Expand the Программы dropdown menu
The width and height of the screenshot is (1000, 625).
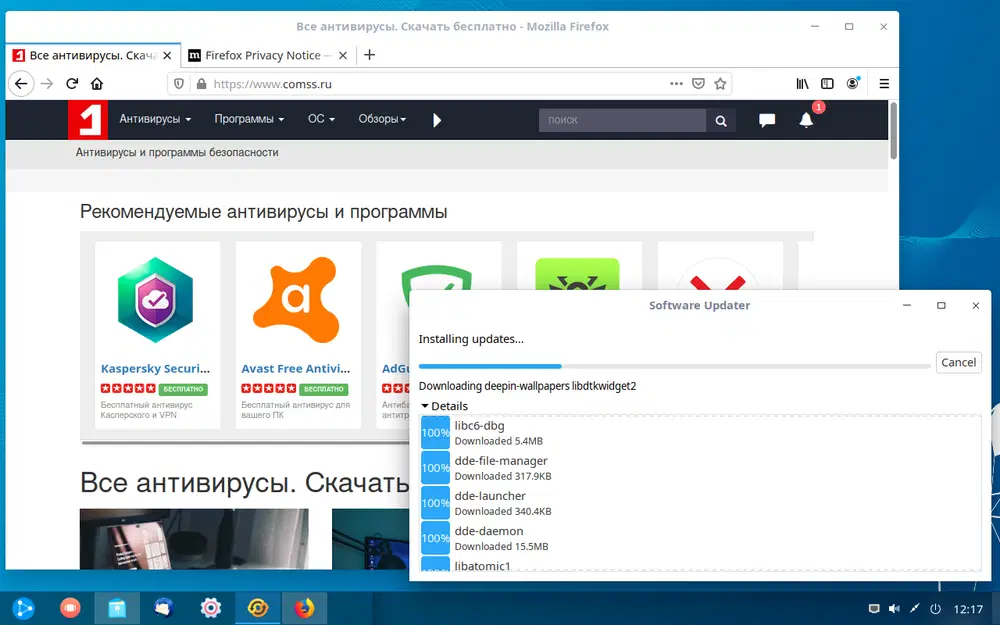click(249, 119)
